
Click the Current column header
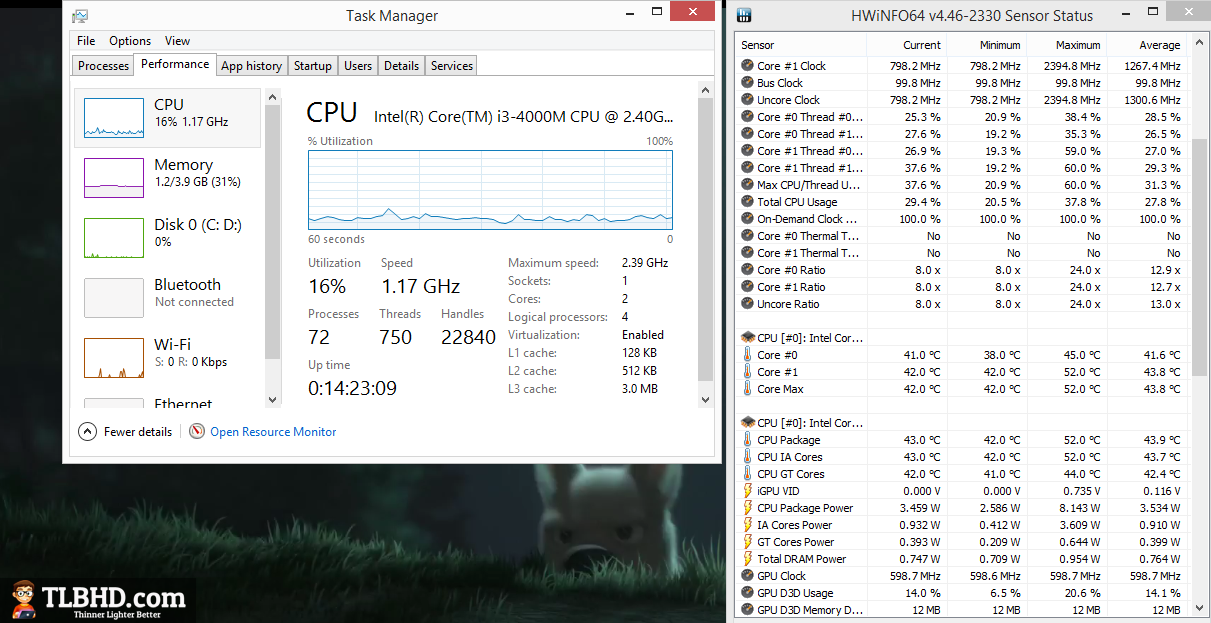point(906,45)
